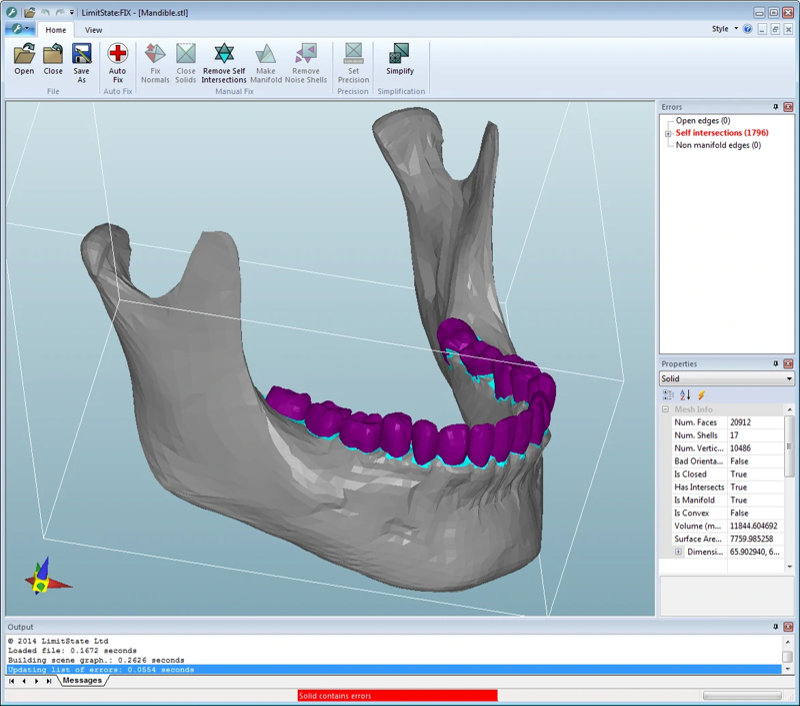Viewport: 800px width, 706px height.
Task: Click the Volume value 11844.604692
Action: click(754, 526)
